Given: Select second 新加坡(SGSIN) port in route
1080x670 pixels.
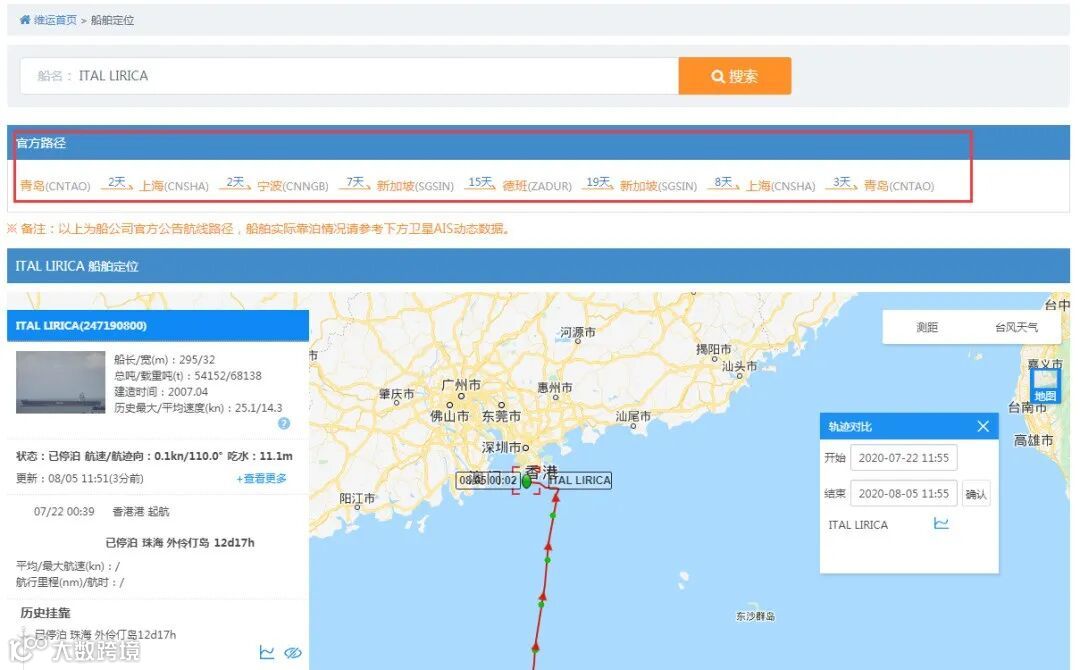Looking at the screenshot, I should pos(658,186).
